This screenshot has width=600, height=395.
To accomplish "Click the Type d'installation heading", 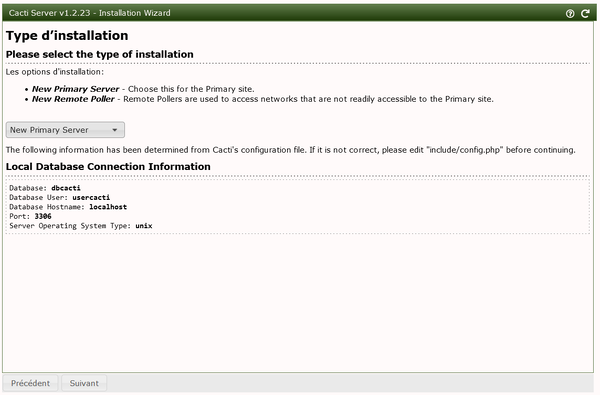I will (x=67, y=36).
